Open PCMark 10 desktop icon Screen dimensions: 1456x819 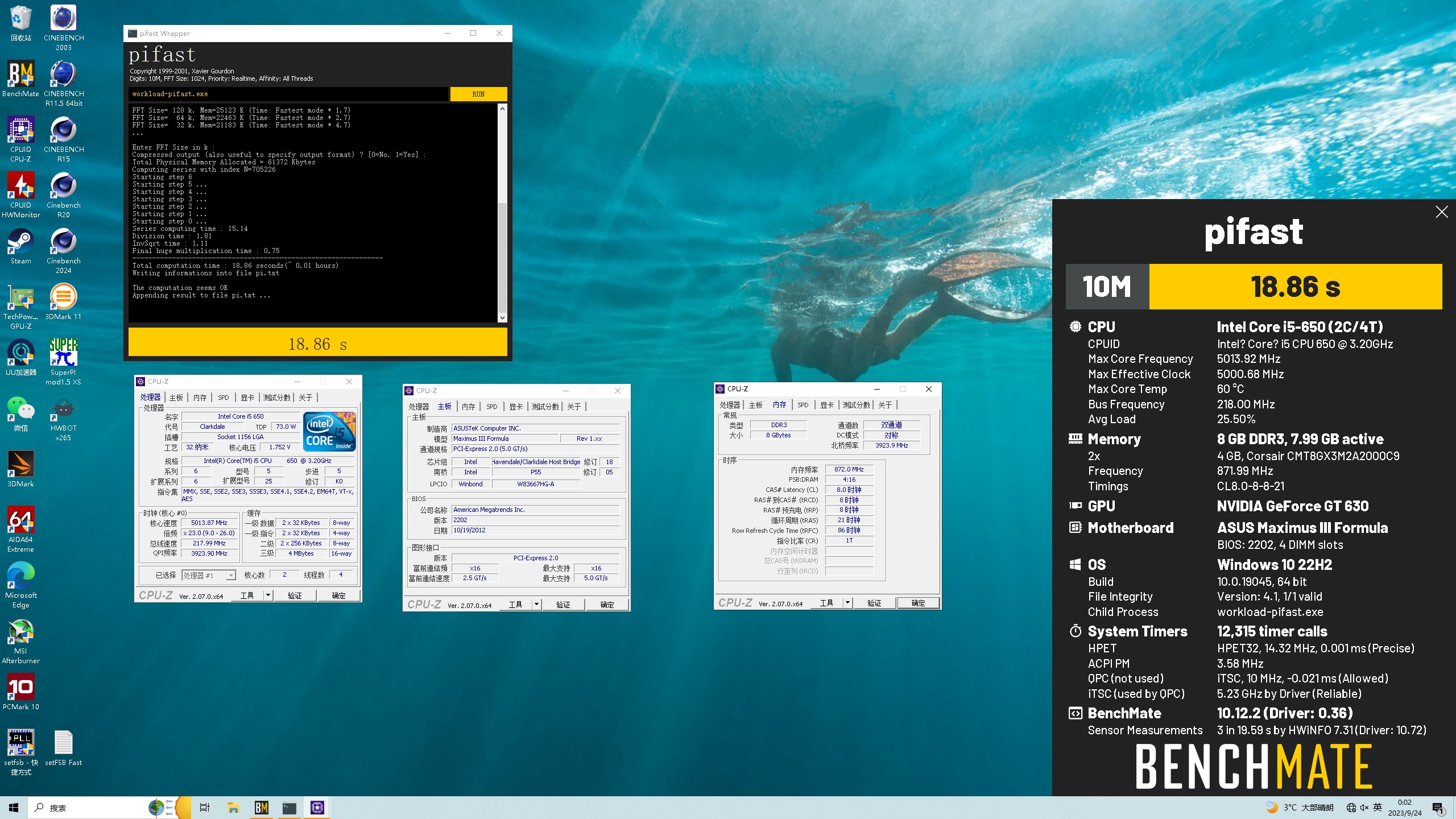pos(21,692)
